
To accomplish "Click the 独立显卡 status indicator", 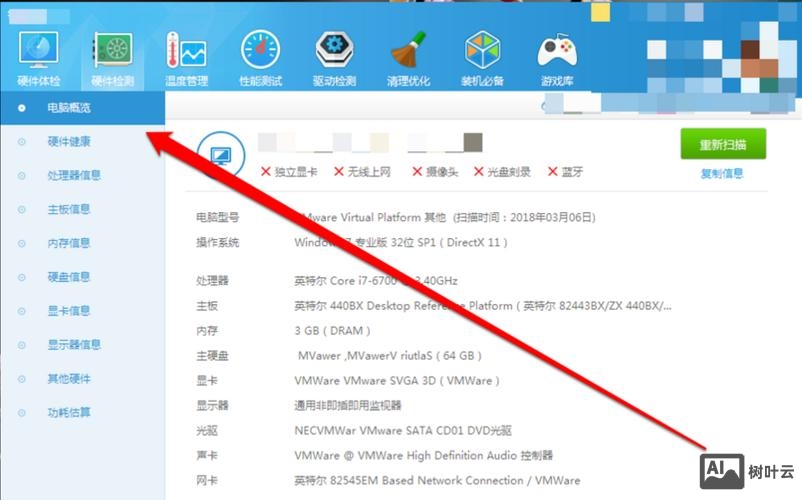I will pyautogui.click(x=289, y=172).
